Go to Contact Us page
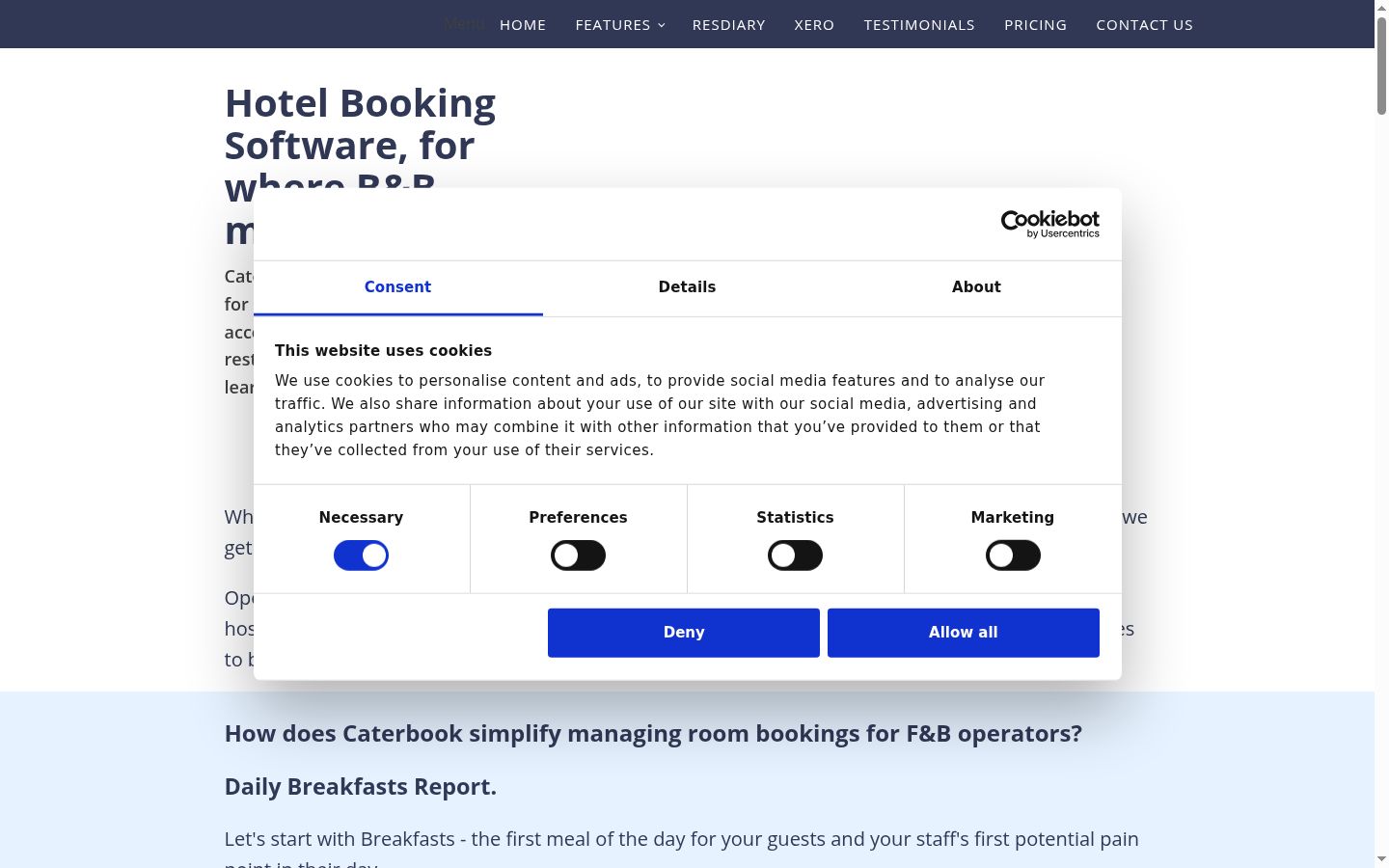1389x868 pixels. pos(1144,25)
